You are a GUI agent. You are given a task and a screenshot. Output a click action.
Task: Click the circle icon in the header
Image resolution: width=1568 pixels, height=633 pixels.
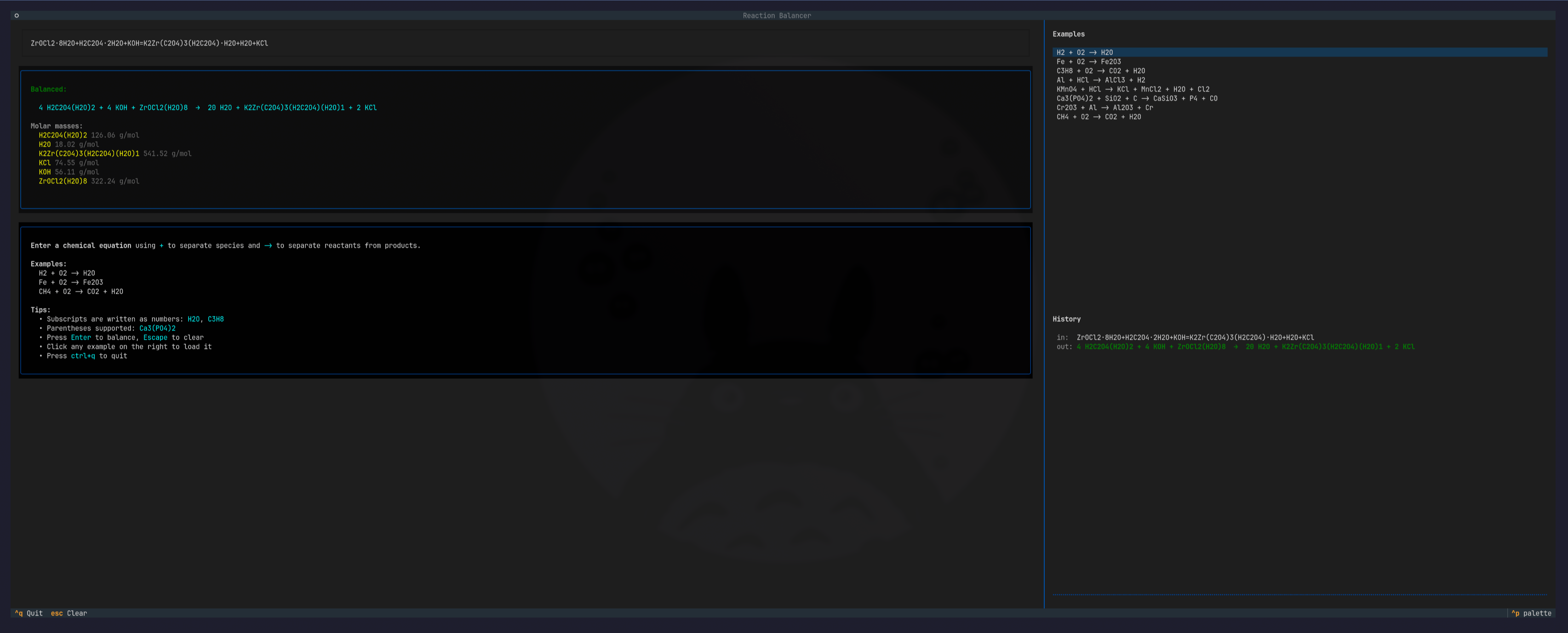[x=17, y=16]
